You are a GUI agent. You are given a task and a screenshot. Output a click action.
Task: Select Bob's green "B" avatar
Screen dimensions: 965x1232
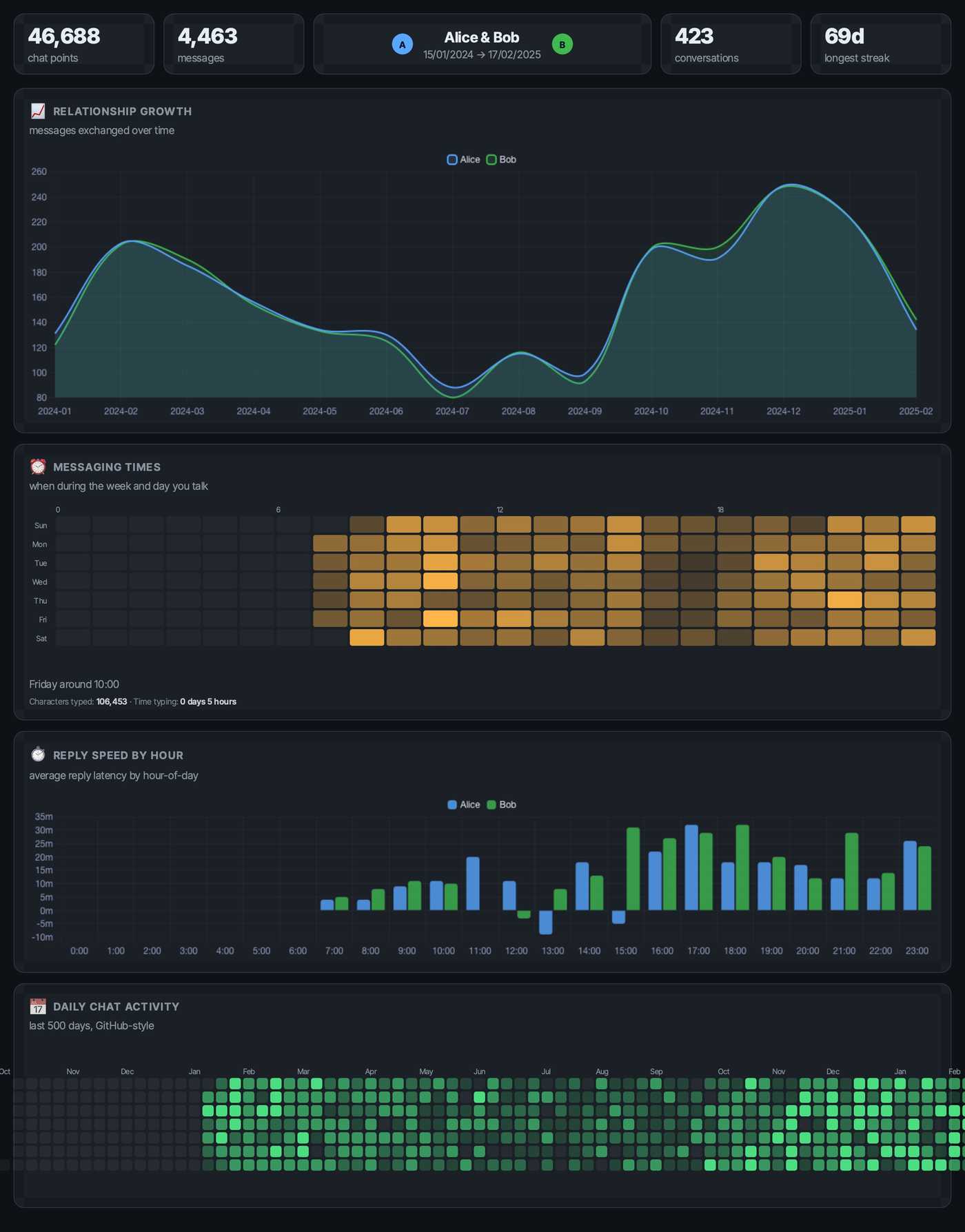(562, 45)
